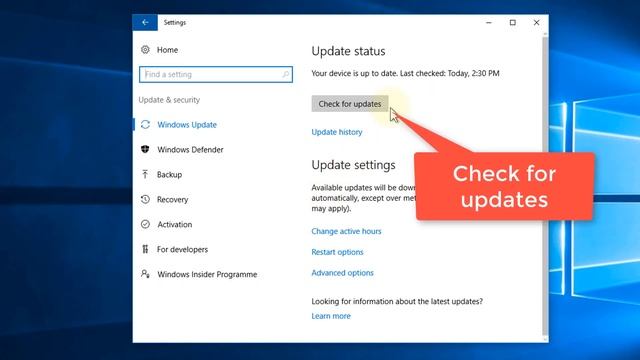Click the Windows Defender shield icon
Viewport: 640px width, 360px height.
[x=145, y=149]
